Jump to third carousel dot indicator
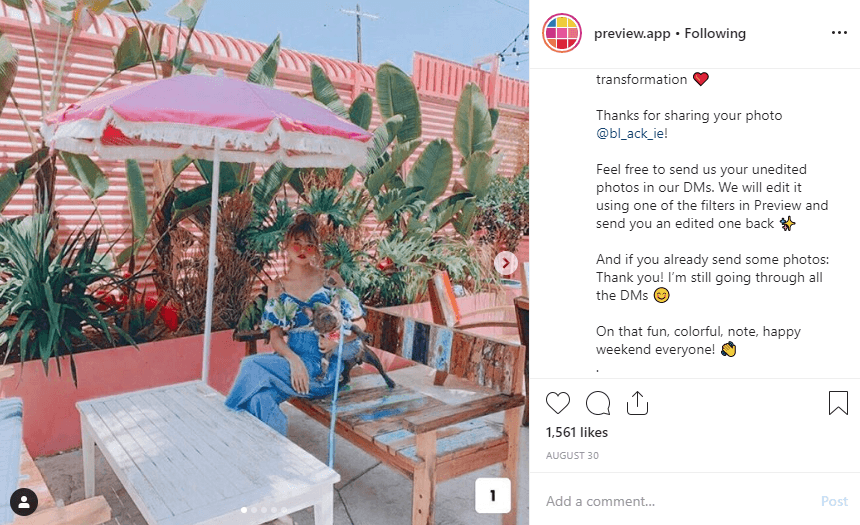 264,510
